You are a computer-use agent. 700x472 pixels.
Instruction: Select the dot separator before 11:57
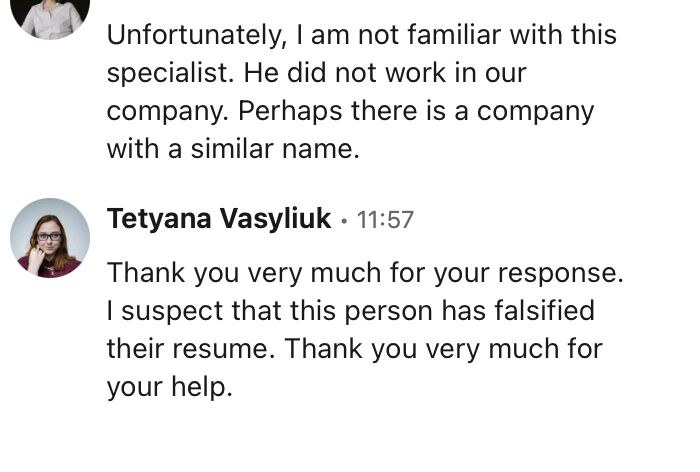pos(343,221)
